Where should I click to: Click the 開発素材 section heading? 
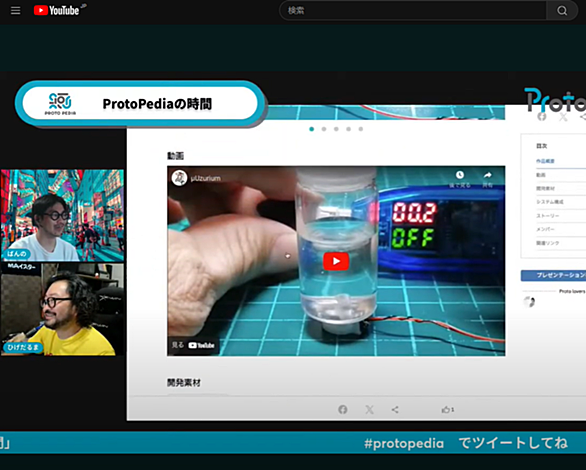[x=184, y=383]
